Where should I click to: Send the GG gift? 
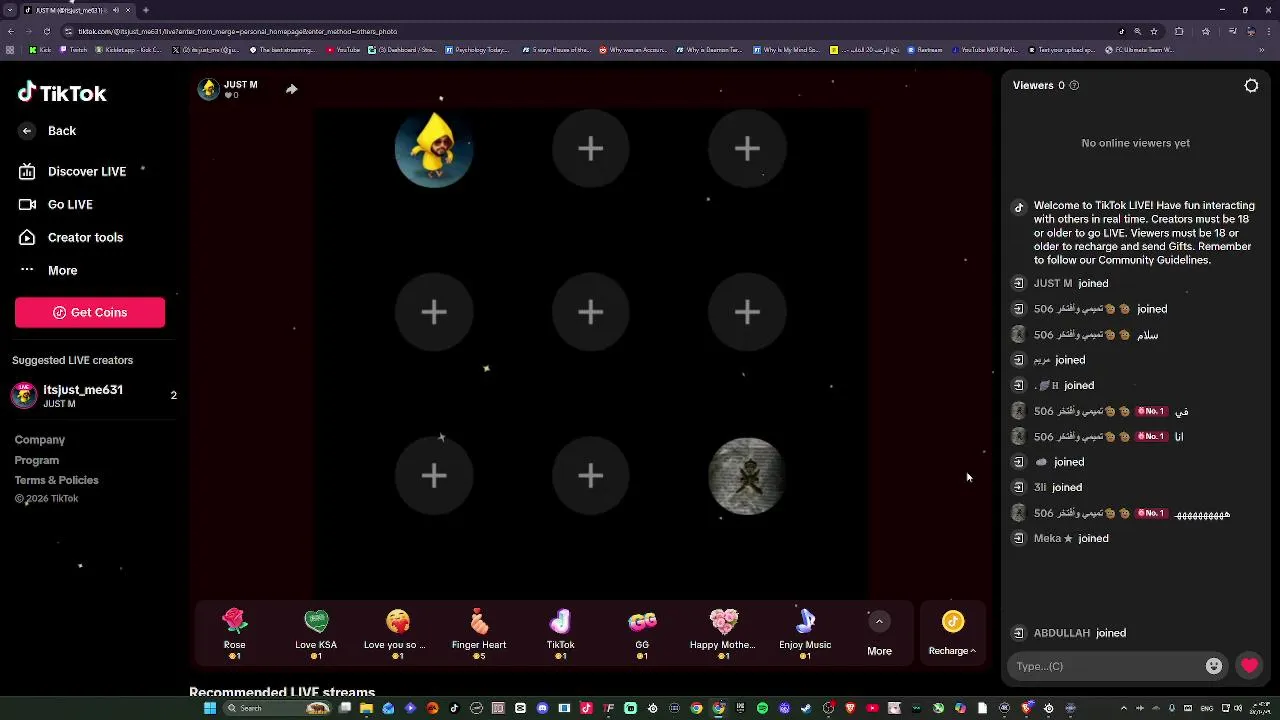pos(642,634)
